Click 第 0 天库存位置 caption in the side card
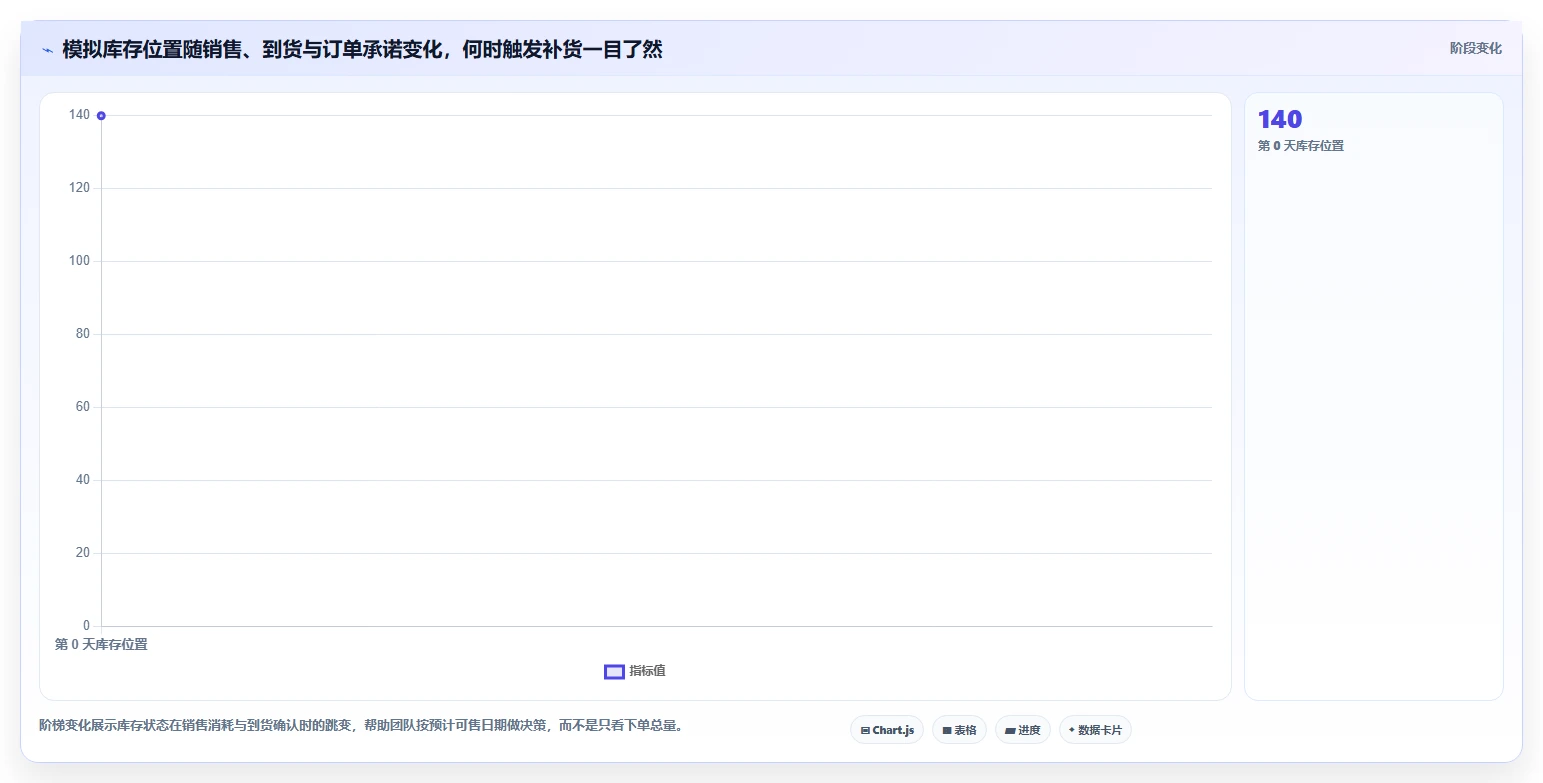Image resolution: width=1543 pixels, height=783 pixels. pyautogui.click(x=1300, y=146)
